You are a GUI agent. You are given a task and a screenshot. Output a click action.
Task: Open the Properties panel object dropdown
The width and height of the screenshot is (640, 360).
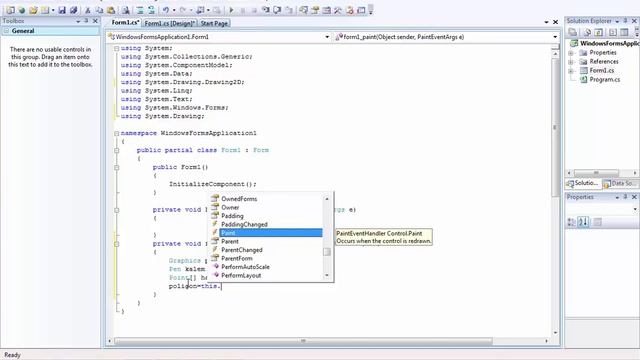point(635,209)
